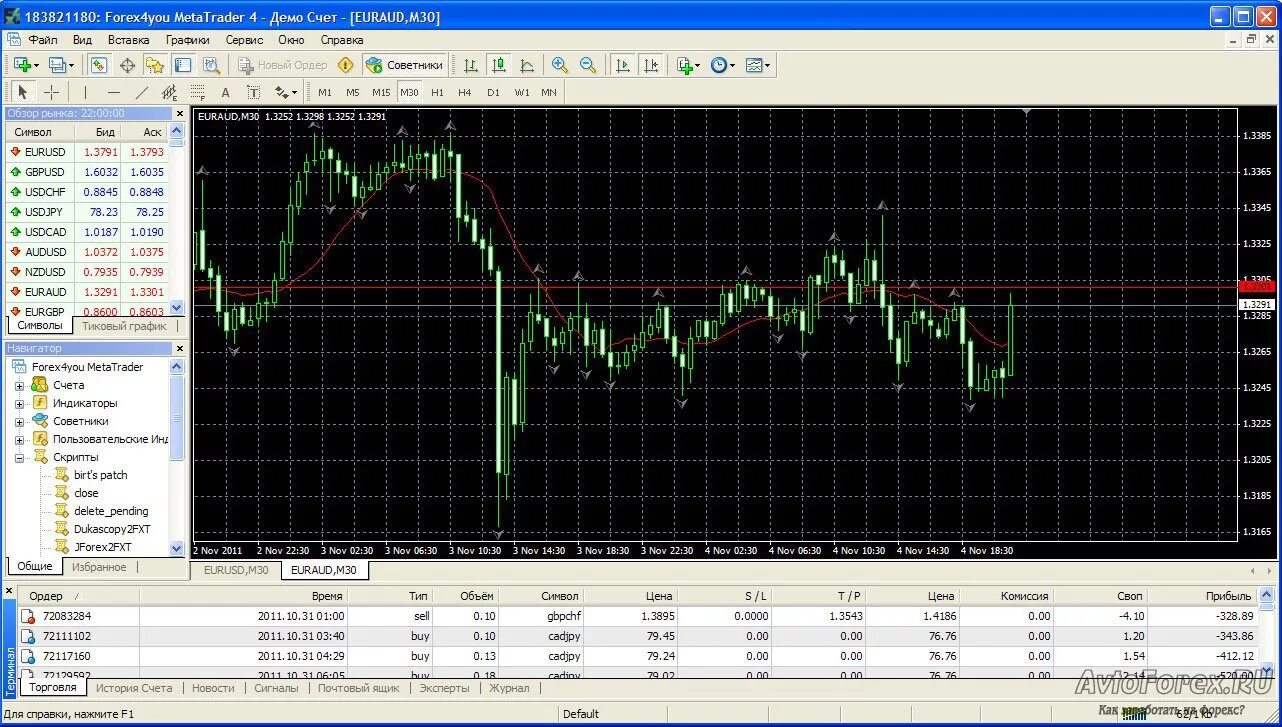Toggle the Chart Shift button
The height and width of the screenshot is (727, 1282).
click(651, 65)
